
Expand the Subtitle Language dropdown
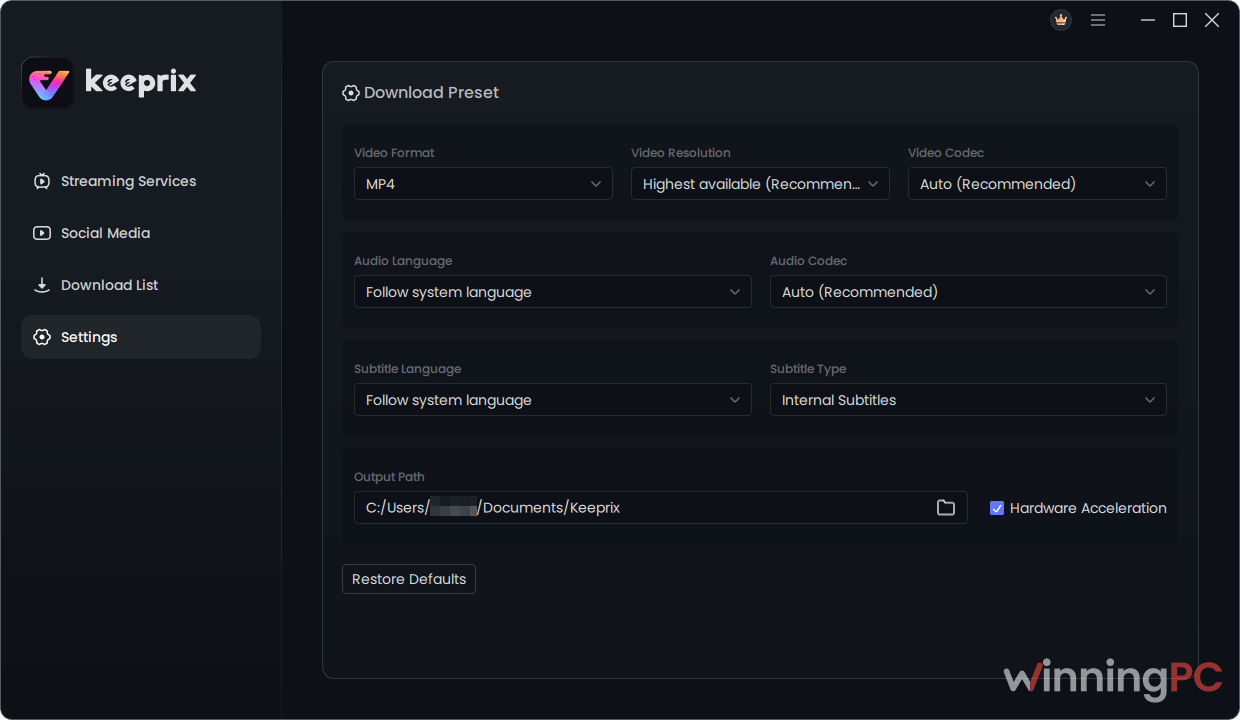coord(553,400)
